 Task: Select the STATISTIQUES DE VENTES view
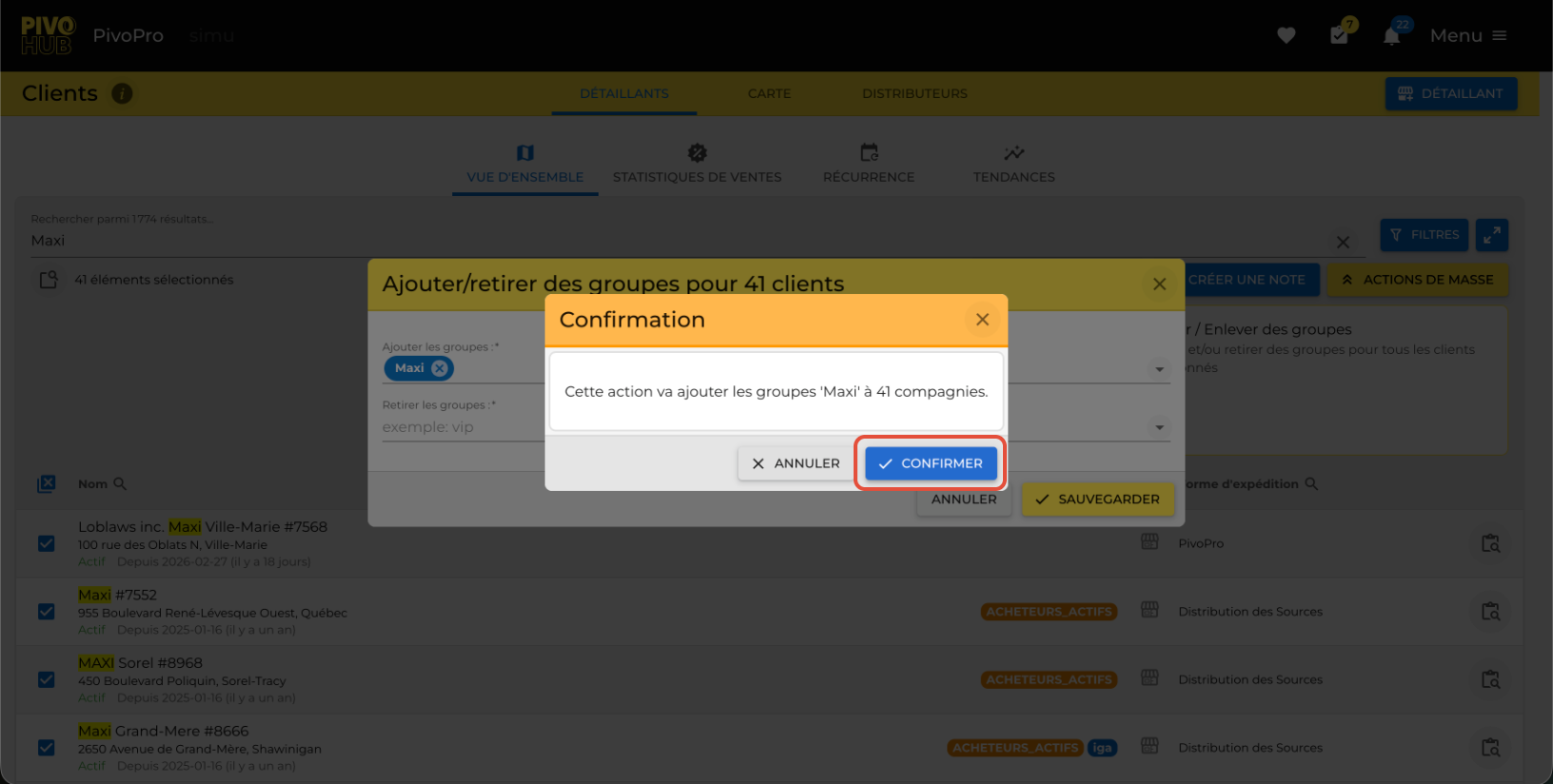coord(697,165)
